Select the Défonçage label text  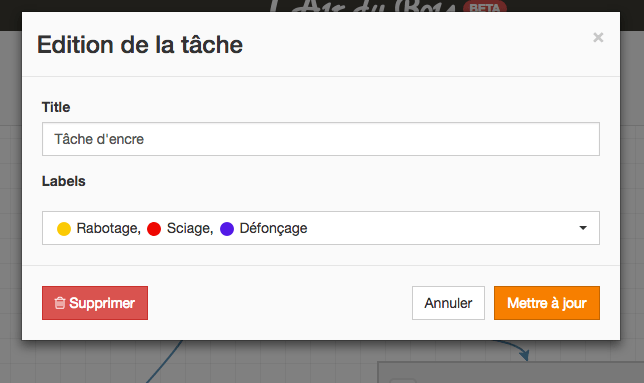(273, 228)
